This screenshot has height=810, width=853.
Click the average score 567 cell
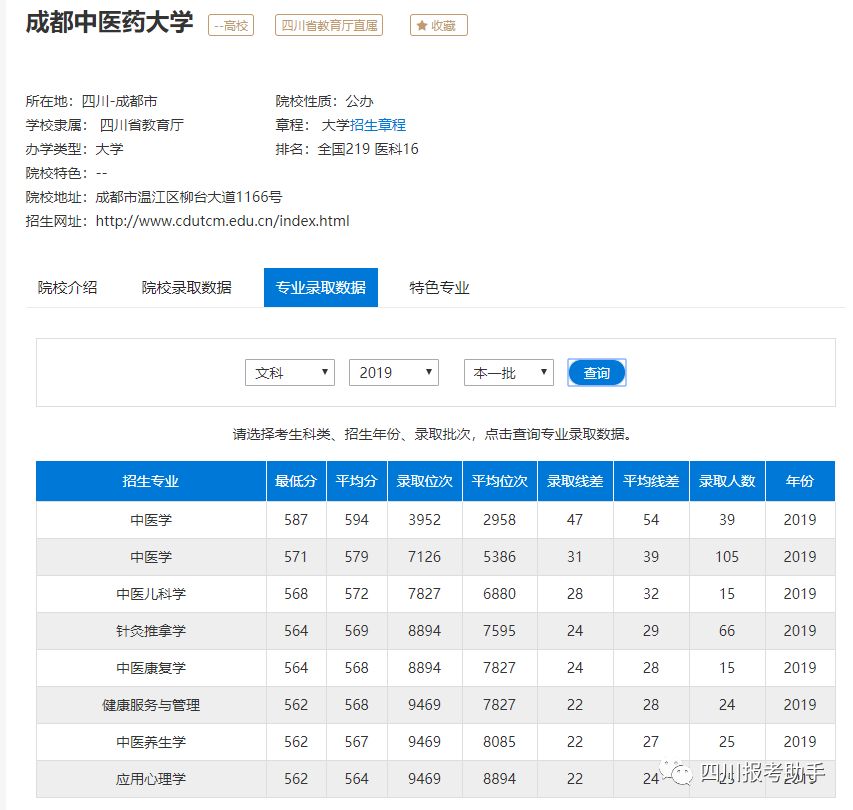(x=356, y=742)
